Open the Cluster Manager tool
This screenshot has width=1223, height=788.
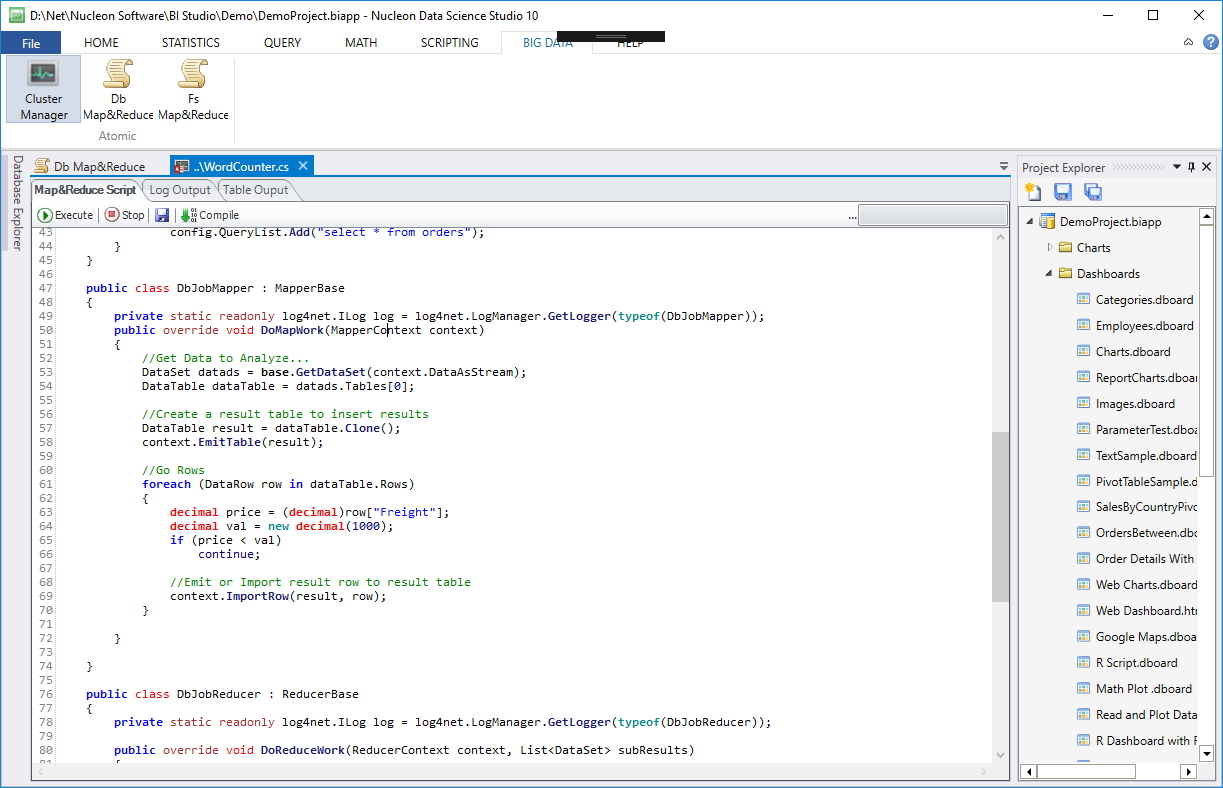click(x=42, y=88)
